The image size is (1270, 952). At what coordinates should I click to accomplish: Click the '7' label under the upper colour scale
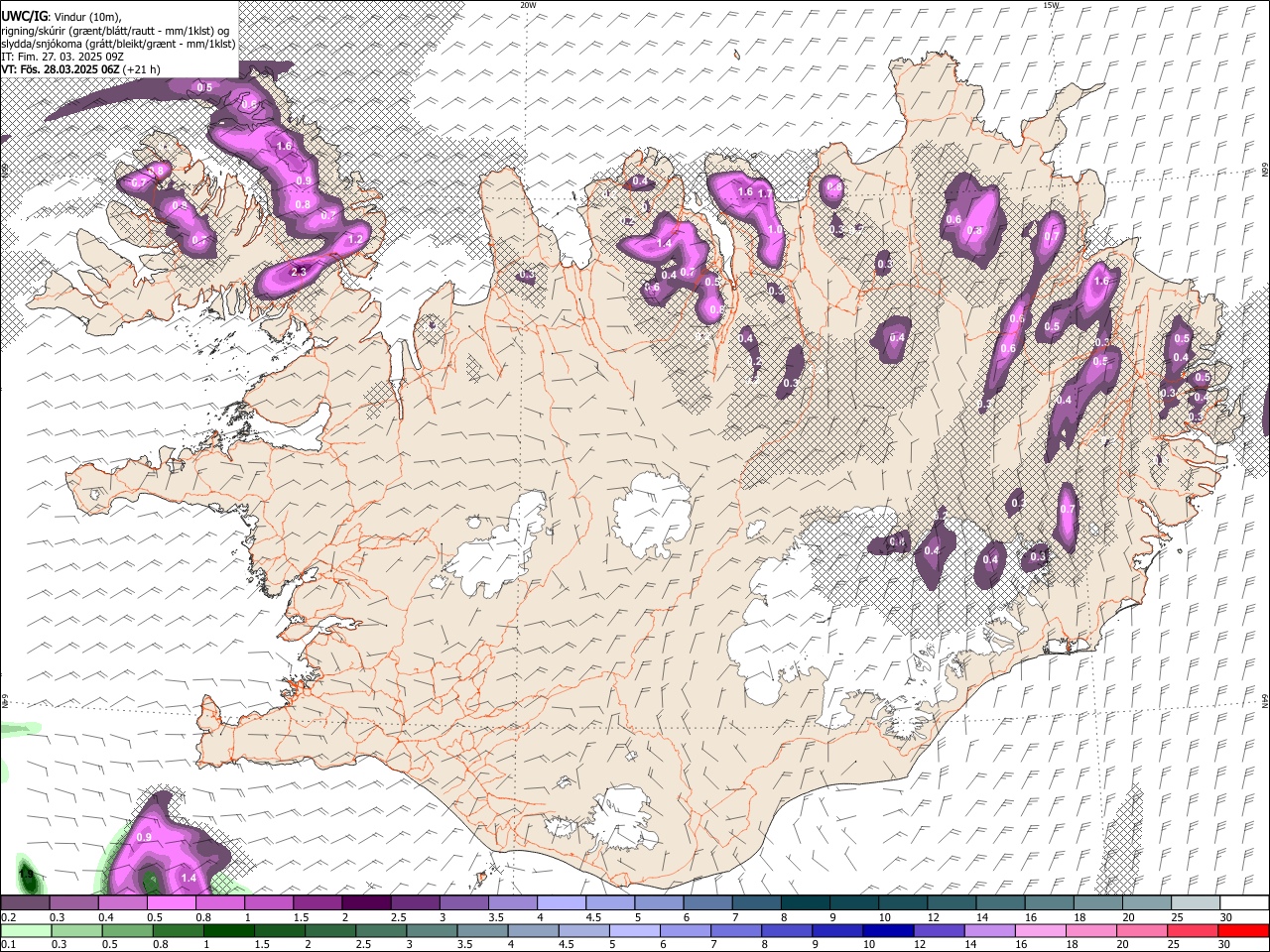[x=735, y=917]
